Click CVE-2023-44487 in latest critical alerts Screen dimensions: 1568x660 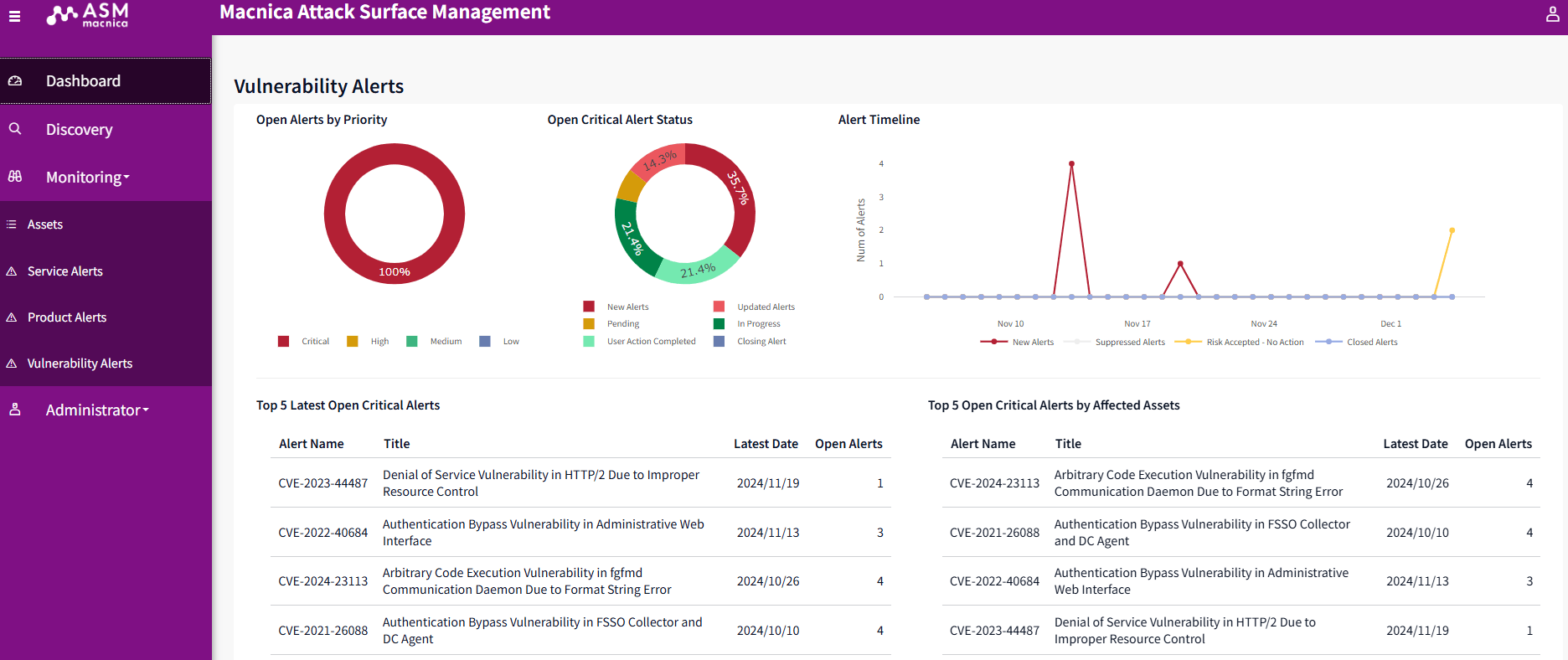coord(322,483)
